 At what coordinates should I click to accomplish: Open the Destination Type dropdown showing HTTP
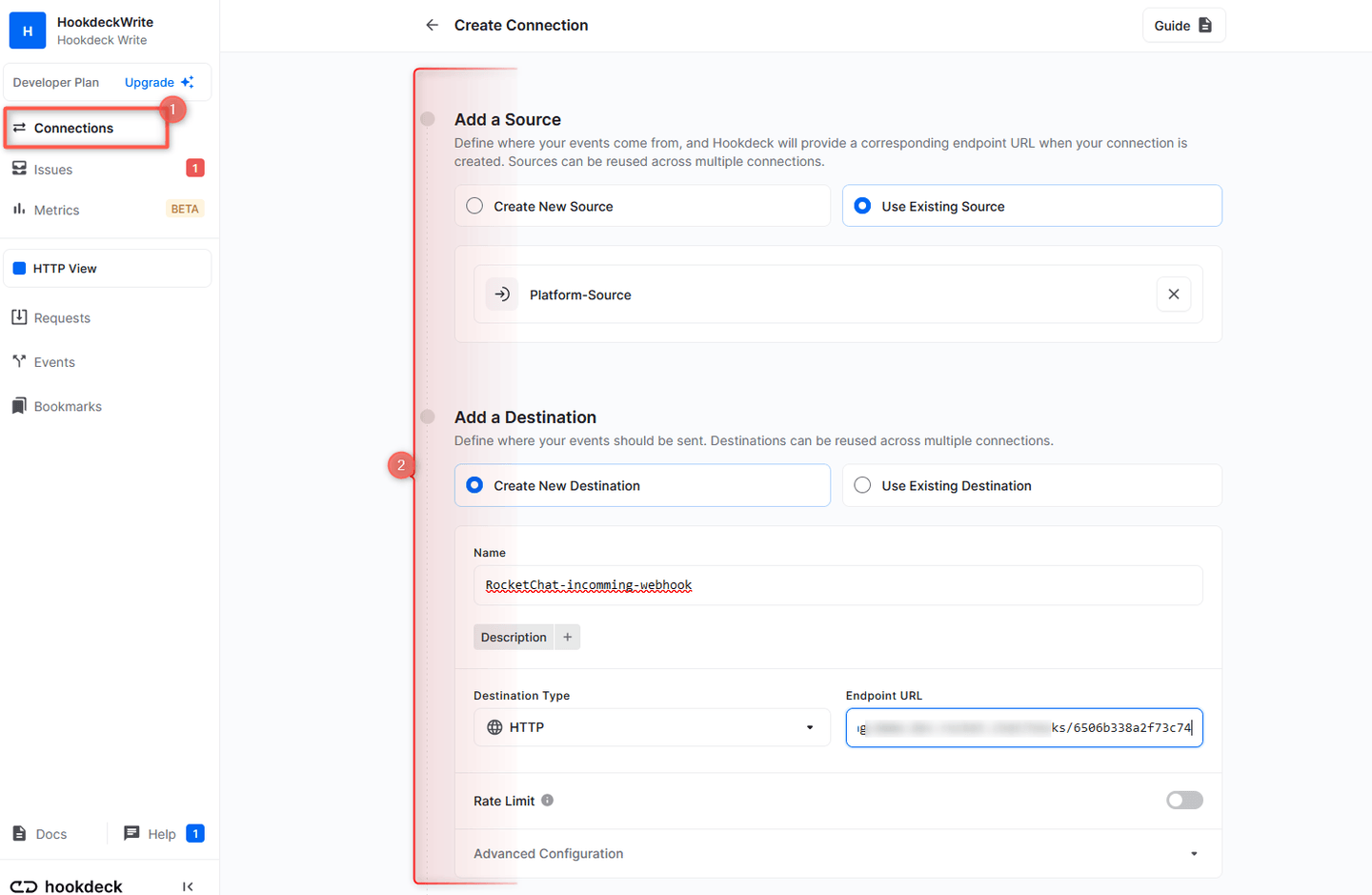[652, 726]
